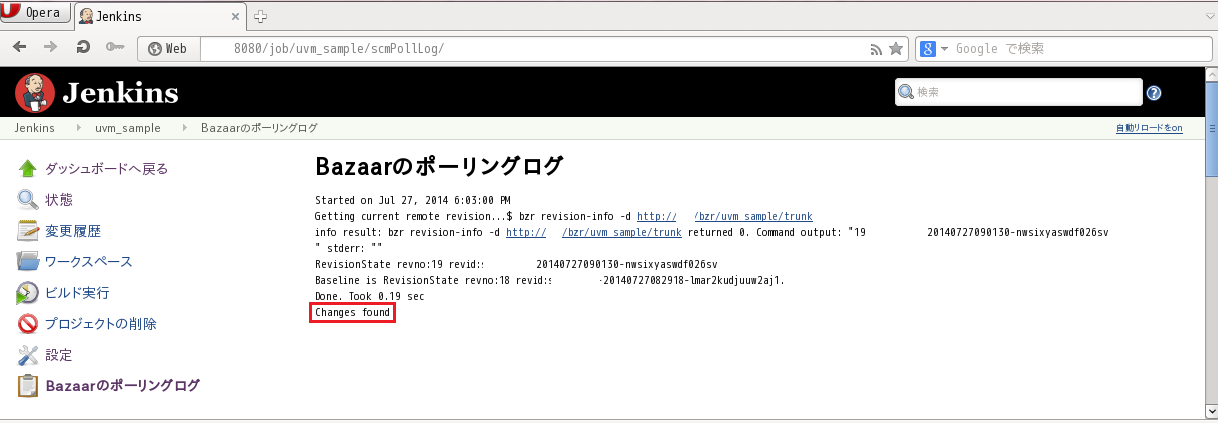The height and width of the screenshot is (423, 1218).
Task: Expand arrow after Jenkins breadcrumb
Action: point(78,128)
